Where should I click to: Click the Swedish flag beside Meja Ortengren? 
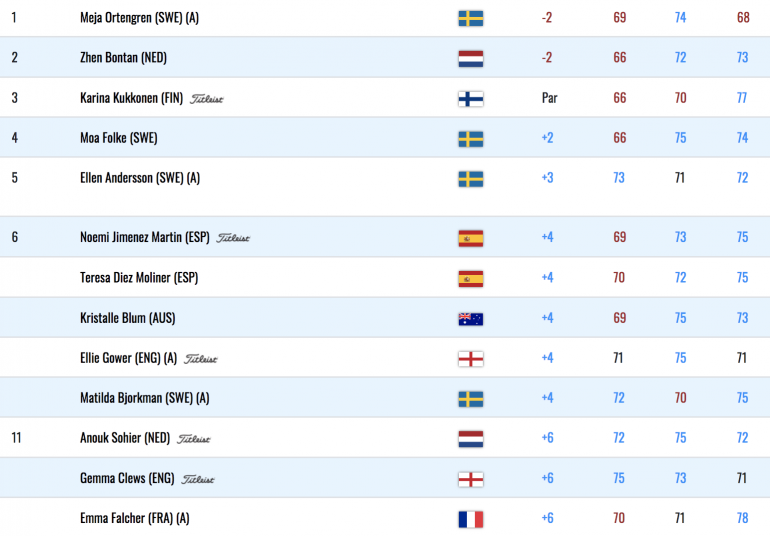click(470, 19)
